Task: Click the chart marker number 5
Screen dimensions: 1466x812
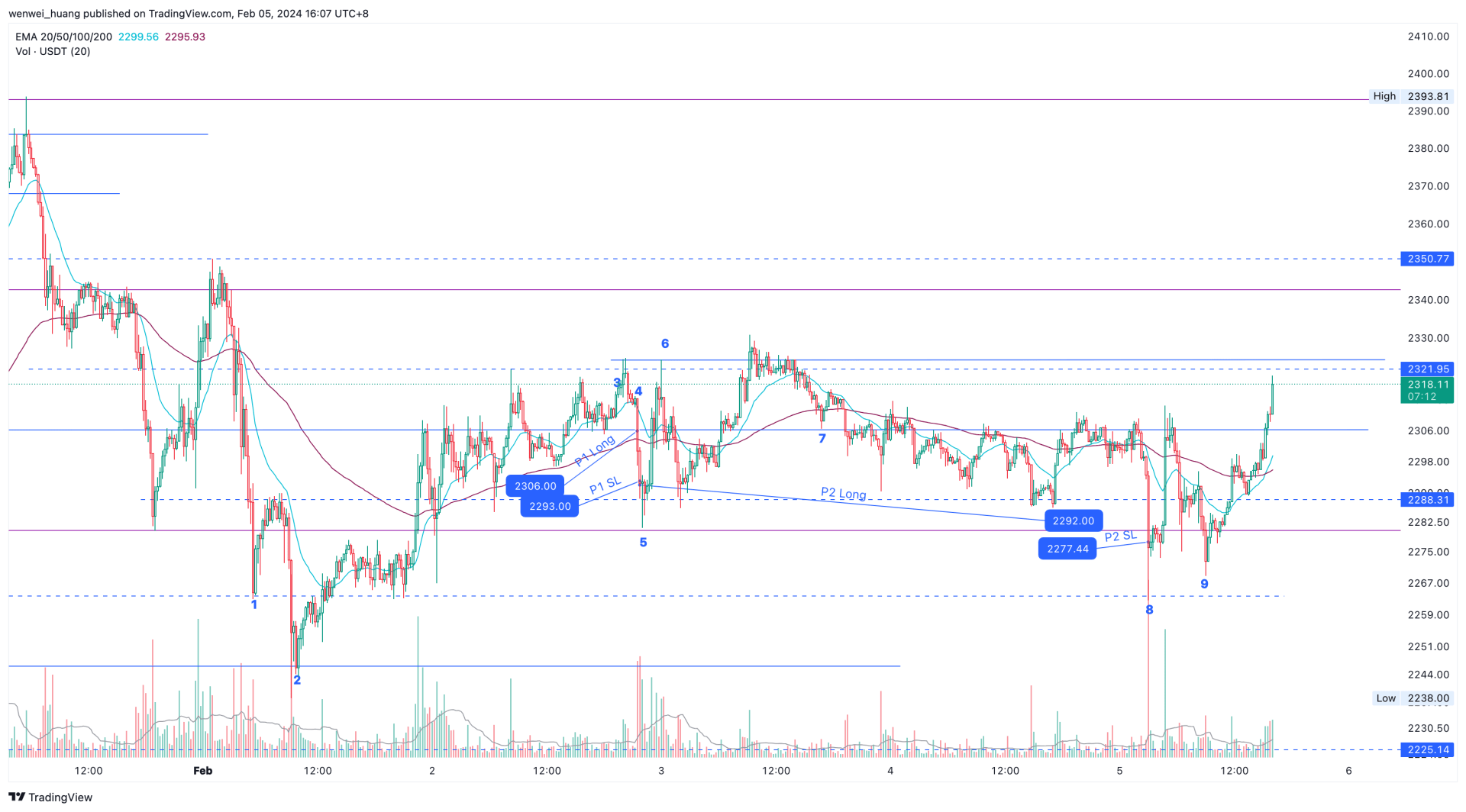Action: 643,543
